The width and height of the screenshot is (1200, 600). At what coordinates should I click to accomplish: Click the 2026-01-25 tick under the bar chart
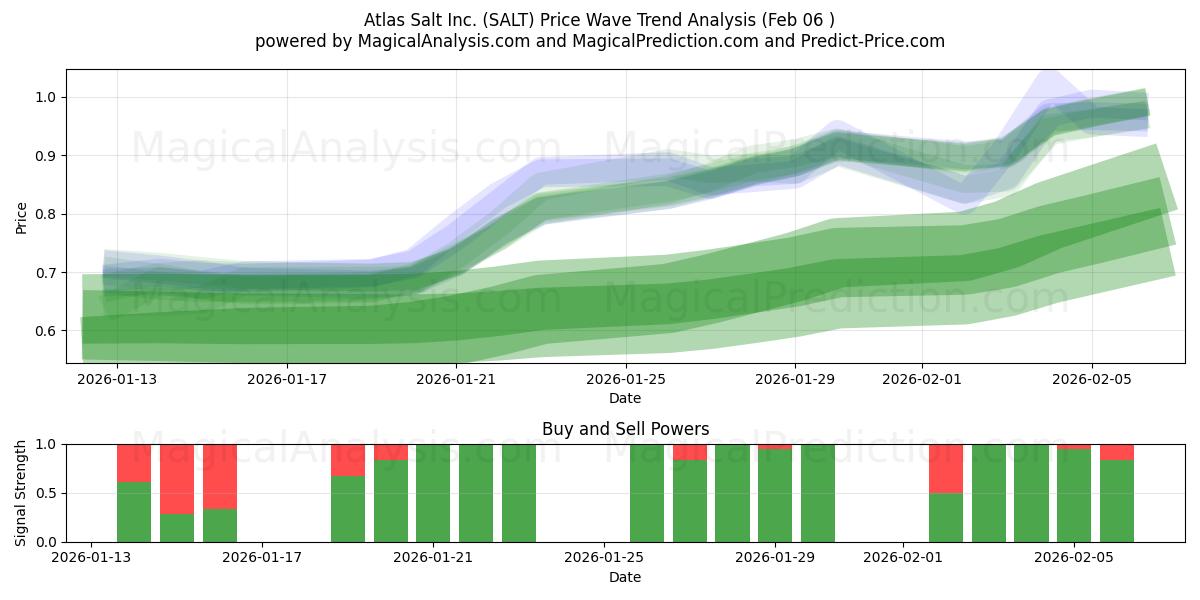(x=604, y=558)
